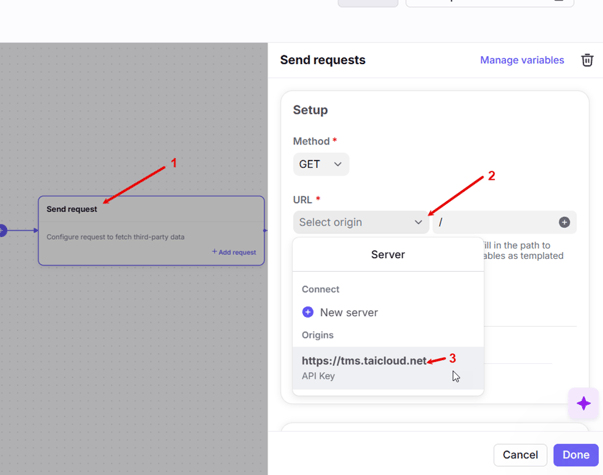Click the Send requests panel title
603x475 pixels.
coord(322,60)
